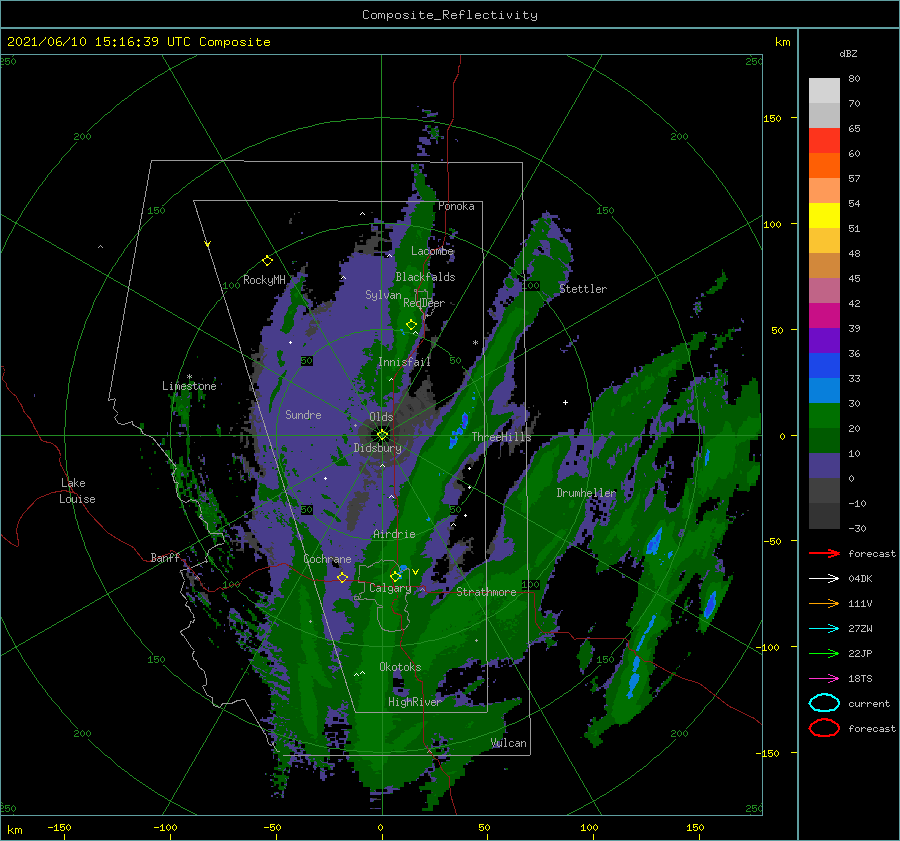Viewport: 900px width, 841px height.
Task: Select the red forecast ellipse legend icon
Action: pos(824,728)
